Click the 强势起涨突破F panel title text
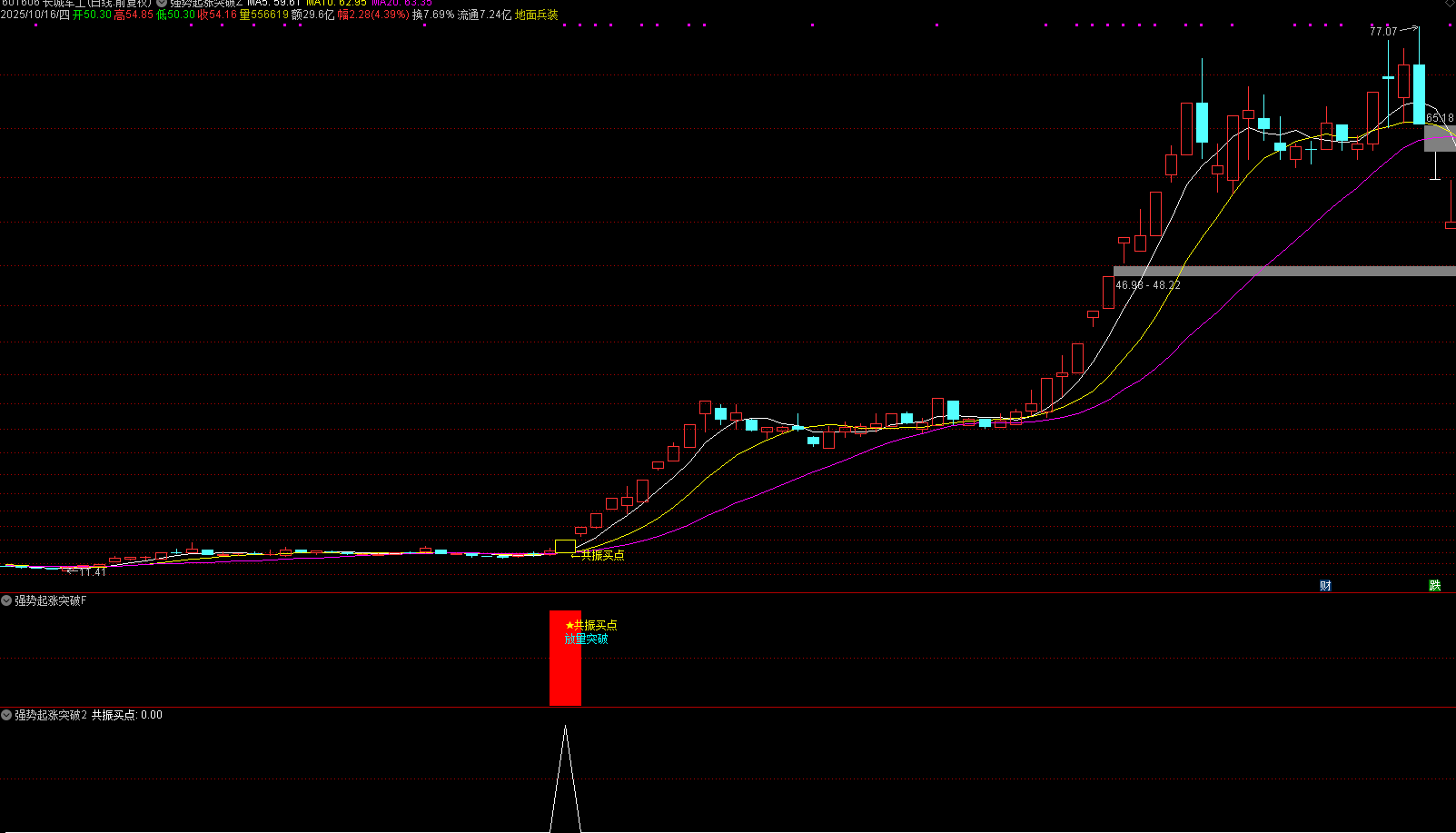Image resolution: width=1456 pixels, height=833 pixels. 51,600
